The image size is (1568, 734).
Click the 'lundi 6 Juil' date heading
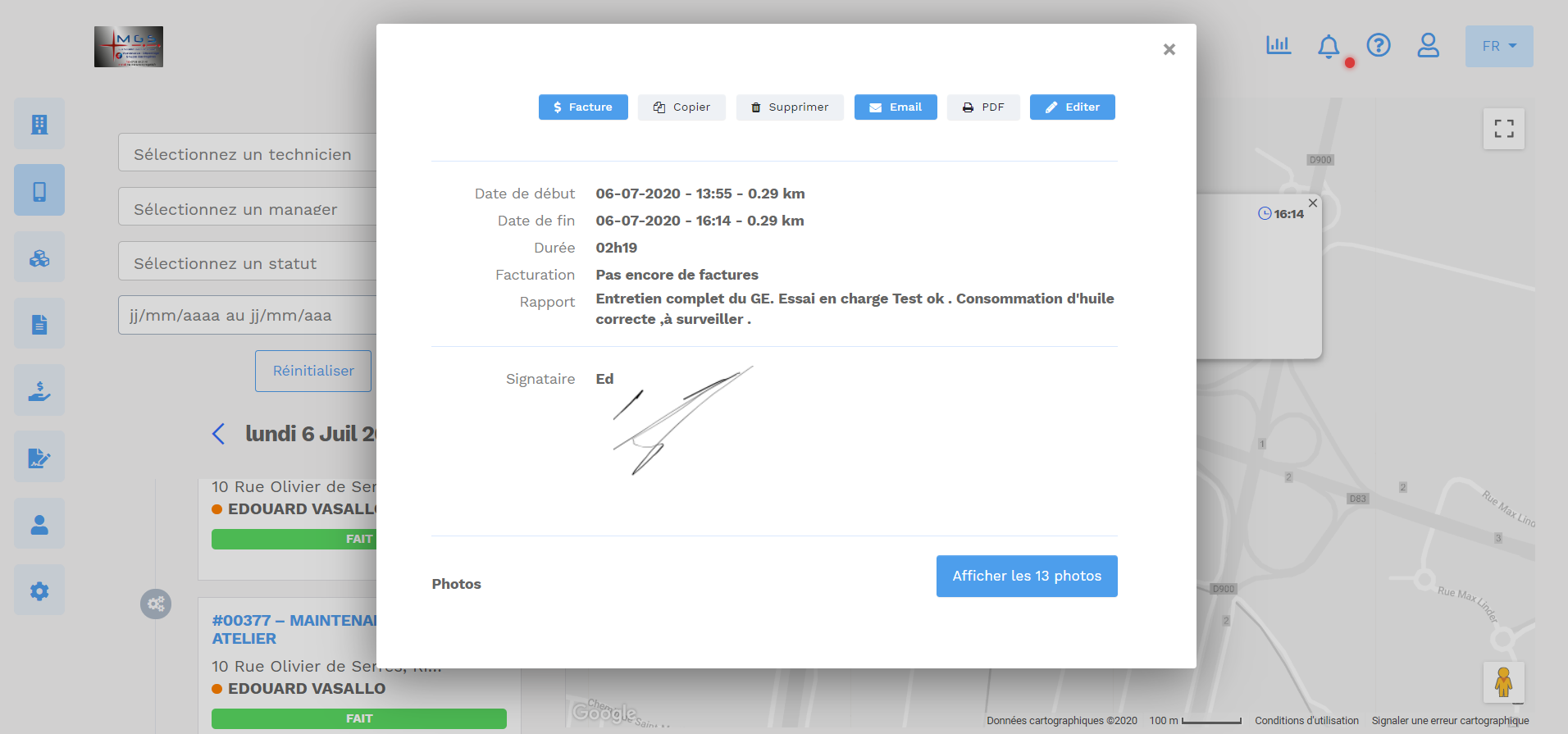[311, 434]
